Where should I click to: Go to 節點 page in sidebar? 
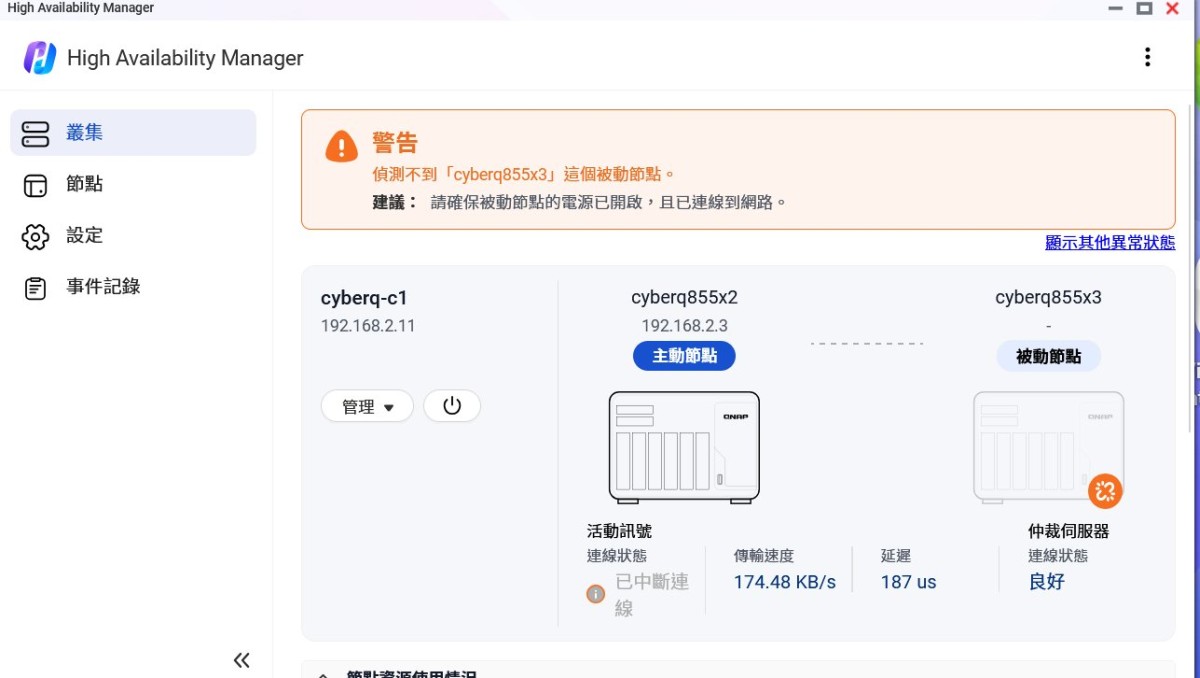(84, 185)
